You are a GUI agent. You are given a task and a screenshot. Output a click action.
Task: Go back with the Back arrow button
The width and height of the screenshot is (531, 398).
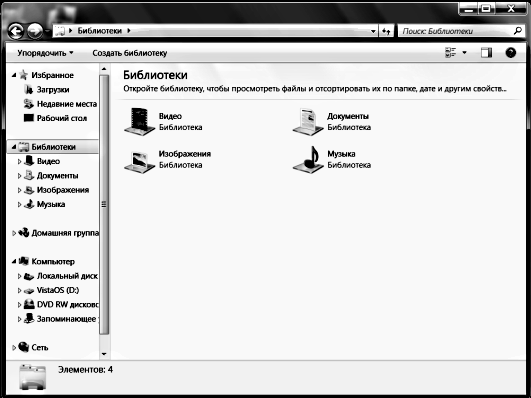(15, 31)
